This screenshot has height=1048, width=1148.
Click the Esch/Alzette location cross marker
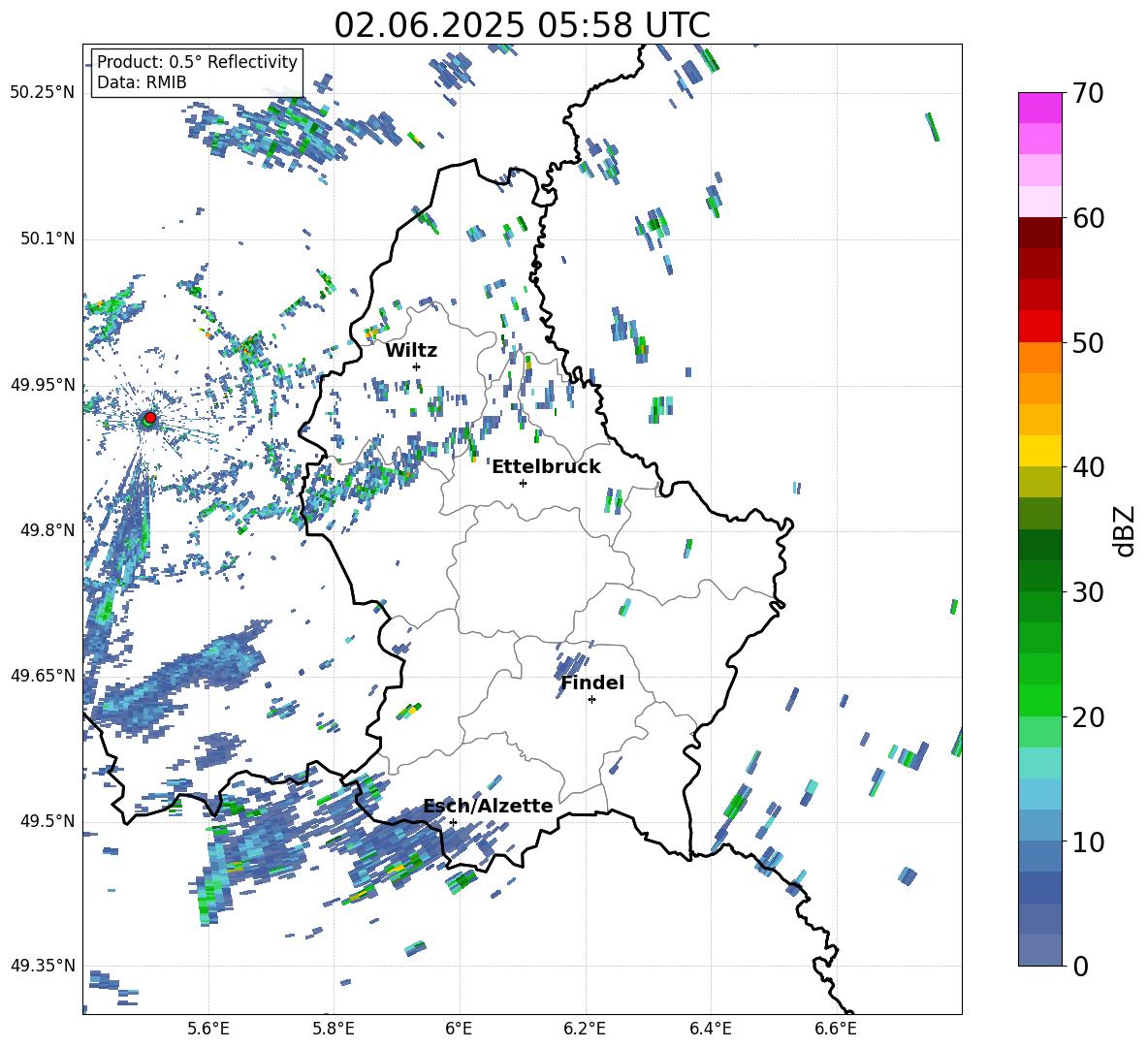coord(453,822)
